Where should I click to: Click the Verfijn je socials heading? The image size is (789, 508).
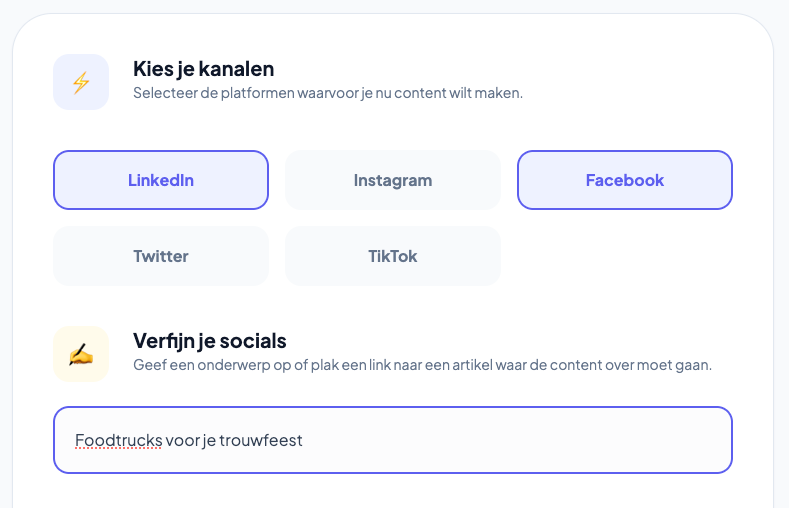[209, 341]
